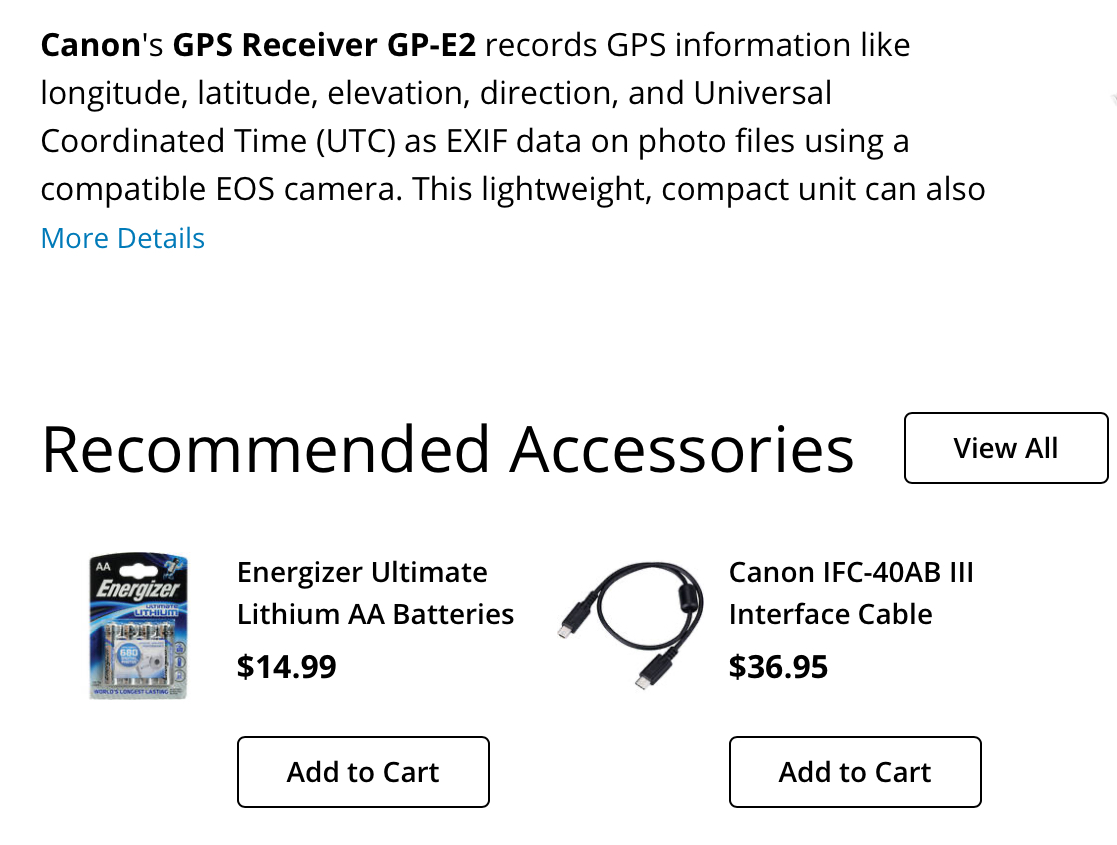Open the More Details link

point(121,238)
